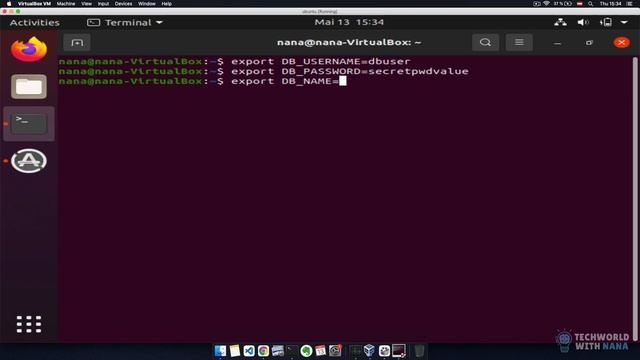The height and width of the screenshot is (360, 640).
Task: Open the terminal hamburger menu
Action: click(519, 42)
